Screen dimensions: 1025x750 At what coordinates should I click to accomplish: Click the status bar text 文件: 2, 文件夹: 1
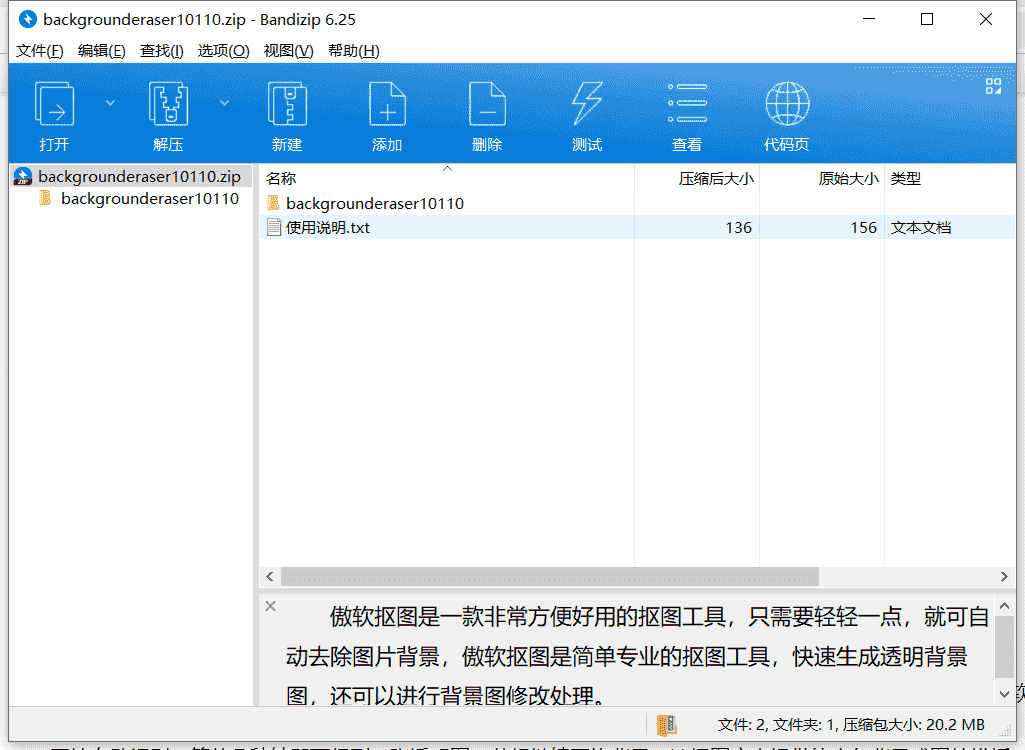(x=775, y=724)
